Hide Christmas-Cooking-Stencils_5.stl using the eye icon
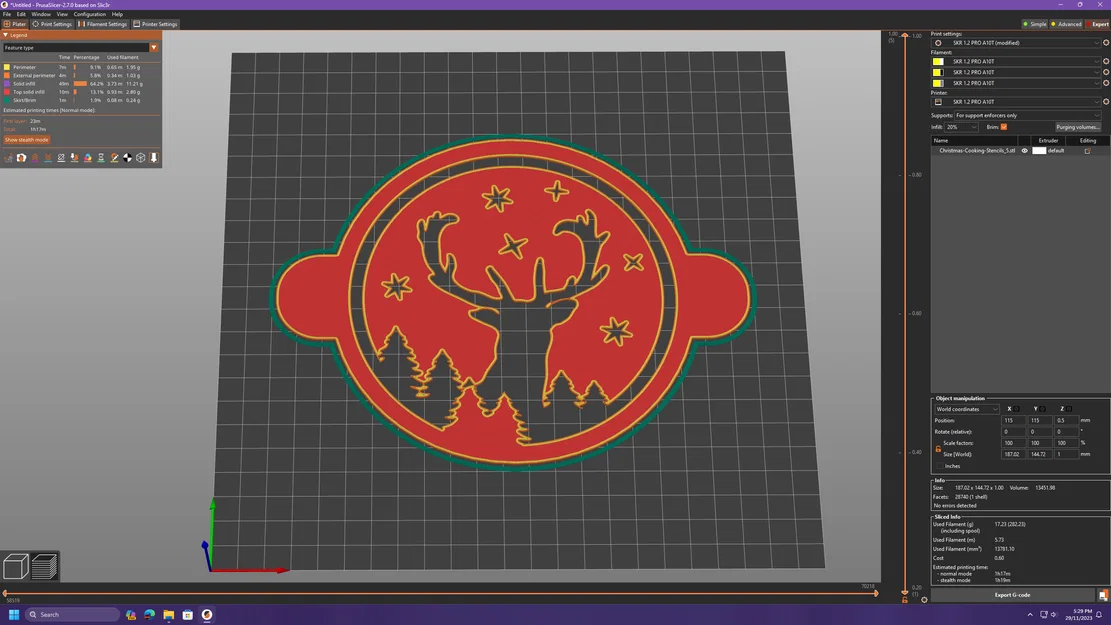The image size is (1111, 625). [x=1025, y=151]
